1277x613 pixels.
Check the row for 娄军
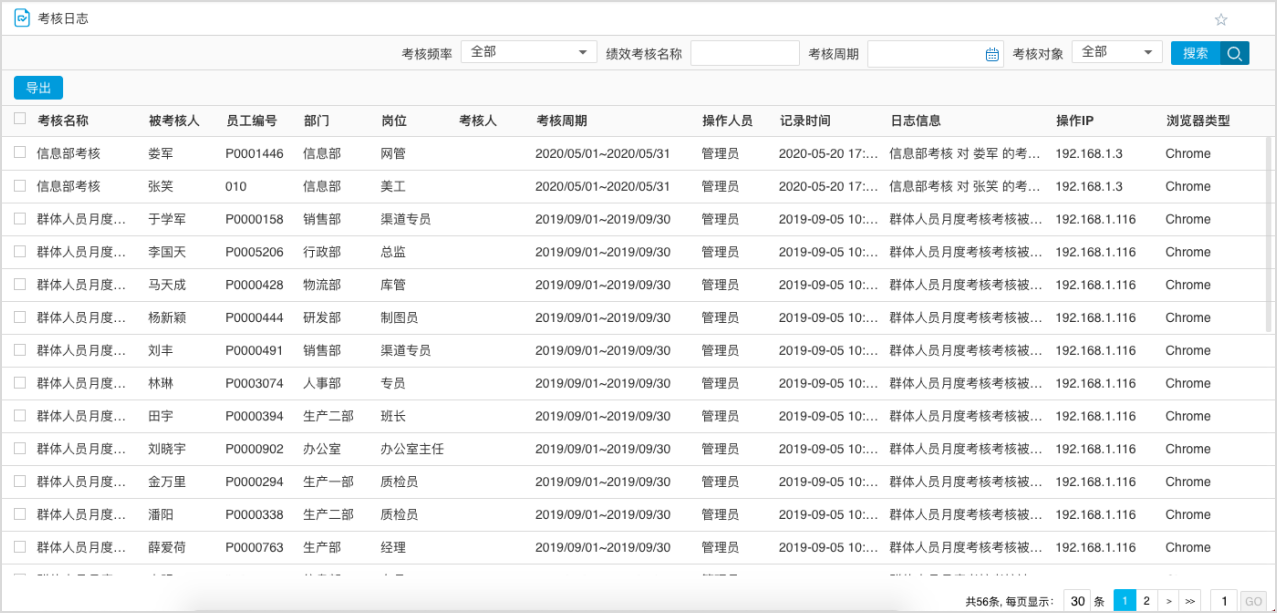point(20,153)
